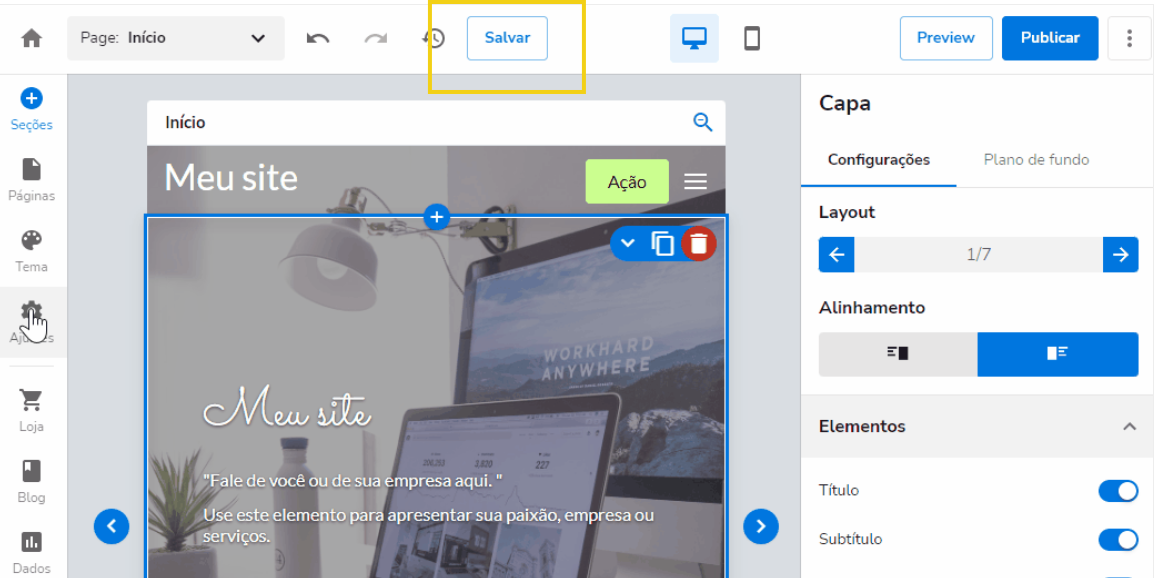Expand section options chevron on cover
The image size is (1165, 578).
click(628, 243)
